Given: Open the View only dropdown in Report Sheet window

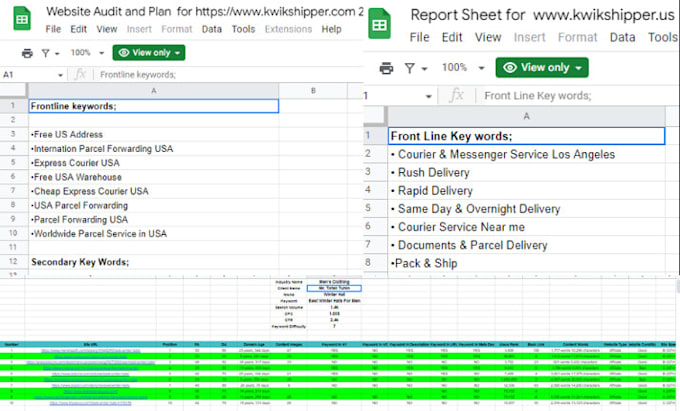Looking at the screenshot, I should coord(542,68).
